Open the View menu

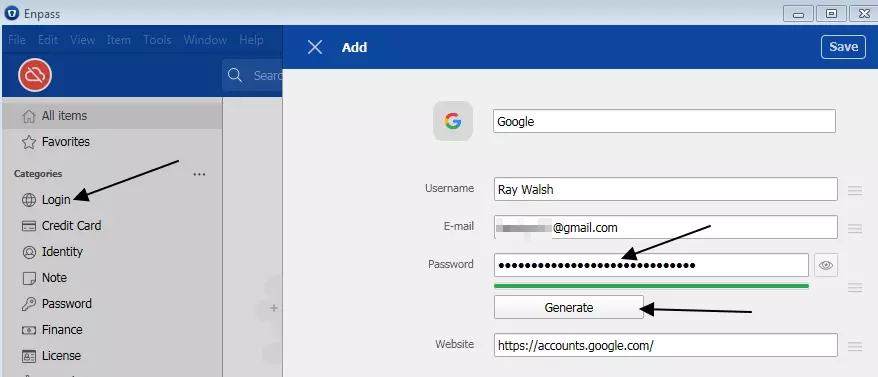coord(82,40)
